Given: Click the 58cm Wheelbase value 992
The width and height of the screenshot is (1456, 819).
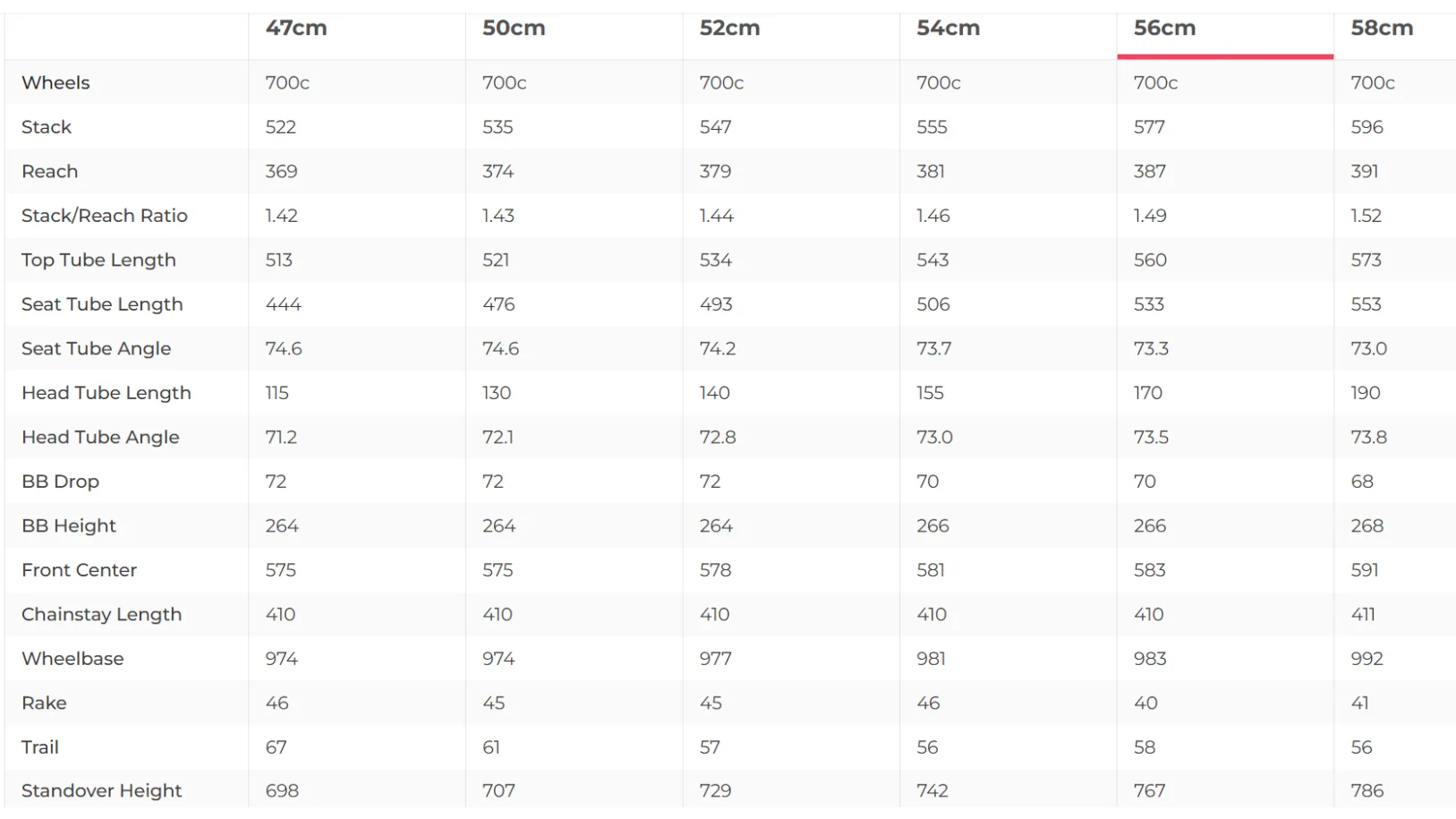Looking at the screenshot, I should [x=1367, y=659].
